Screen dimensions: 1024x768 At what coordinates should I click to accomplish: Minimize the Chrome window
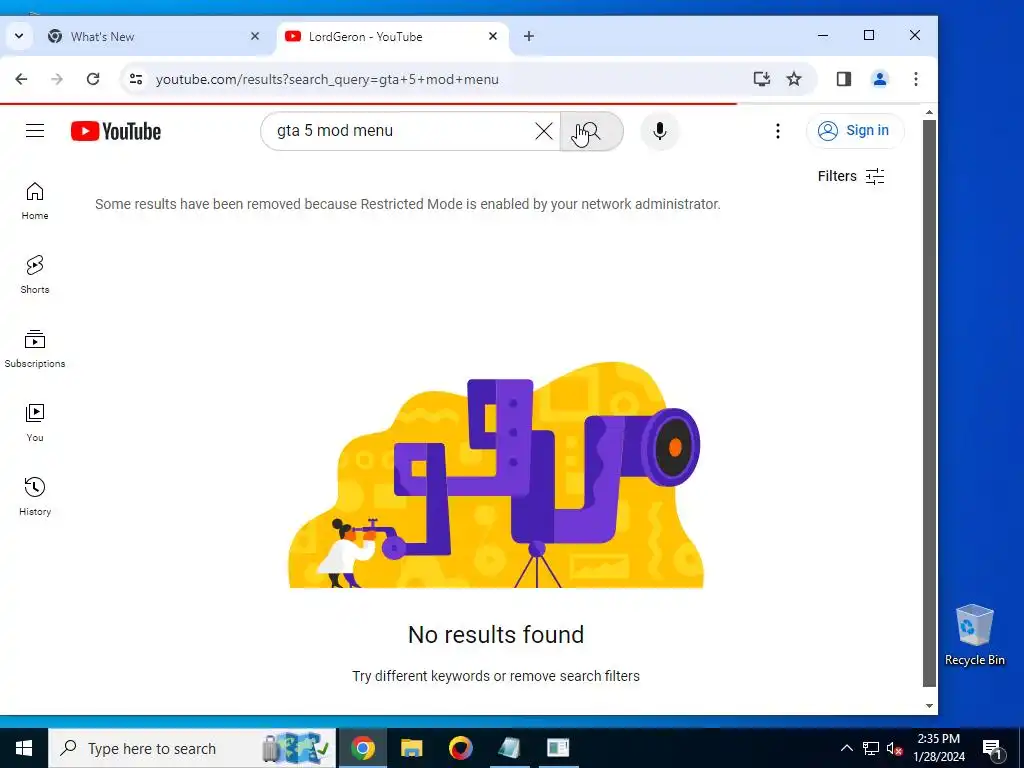pos(823,35)
